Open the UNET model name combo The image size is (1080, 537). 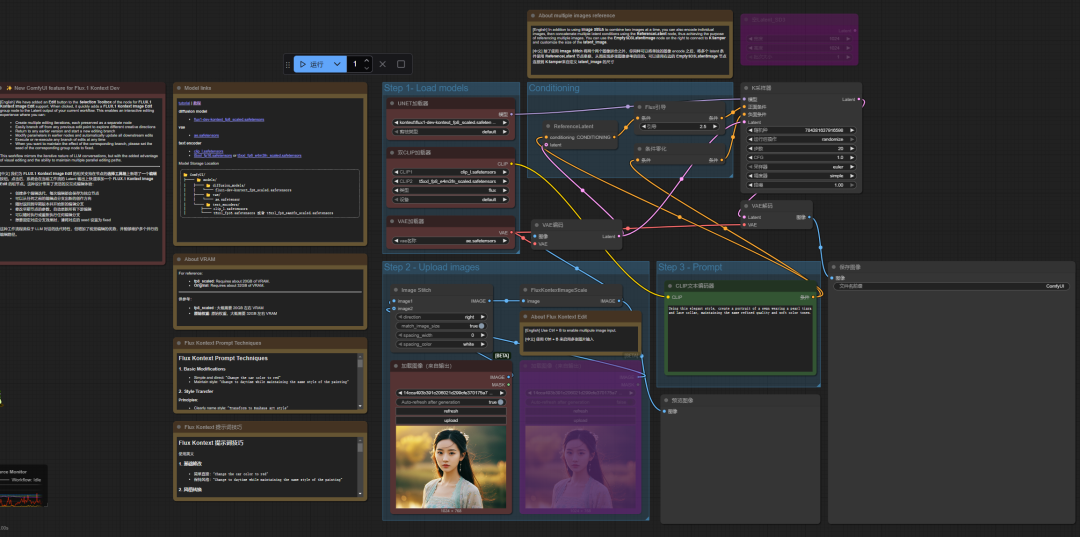click(x=452, y=123)
